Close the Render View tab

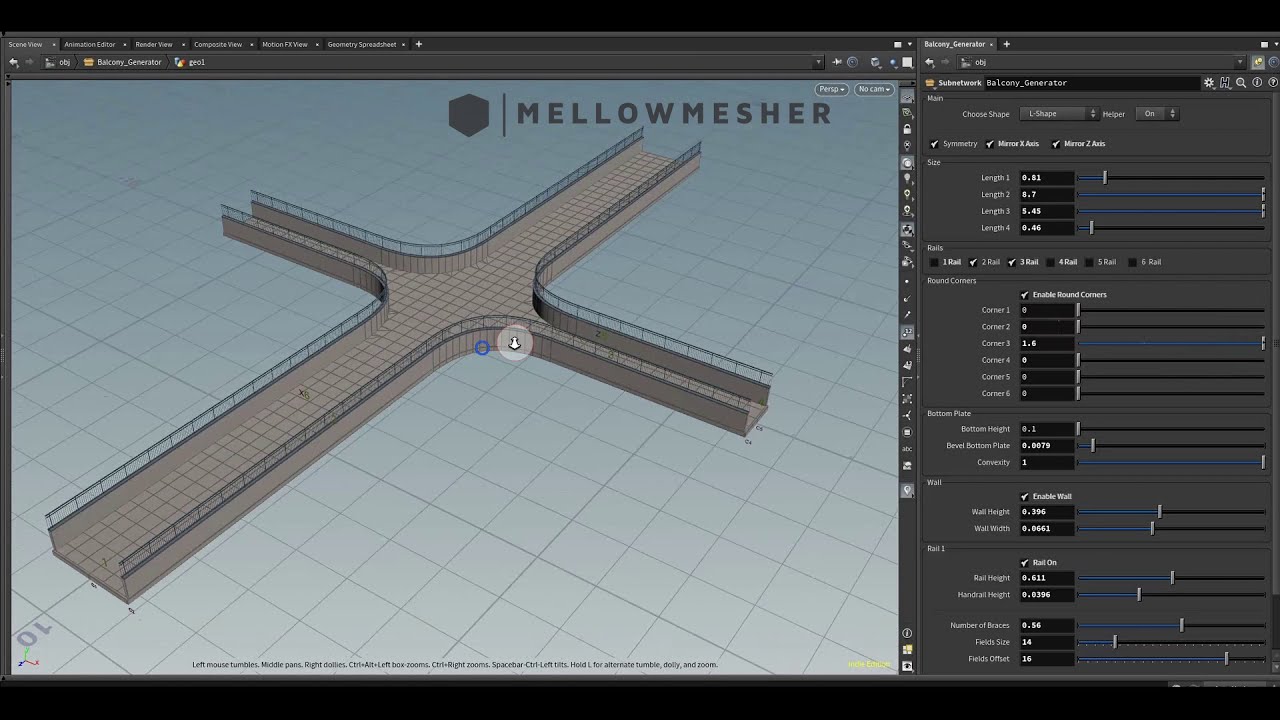pyautogui.click(x=181, y=44)
